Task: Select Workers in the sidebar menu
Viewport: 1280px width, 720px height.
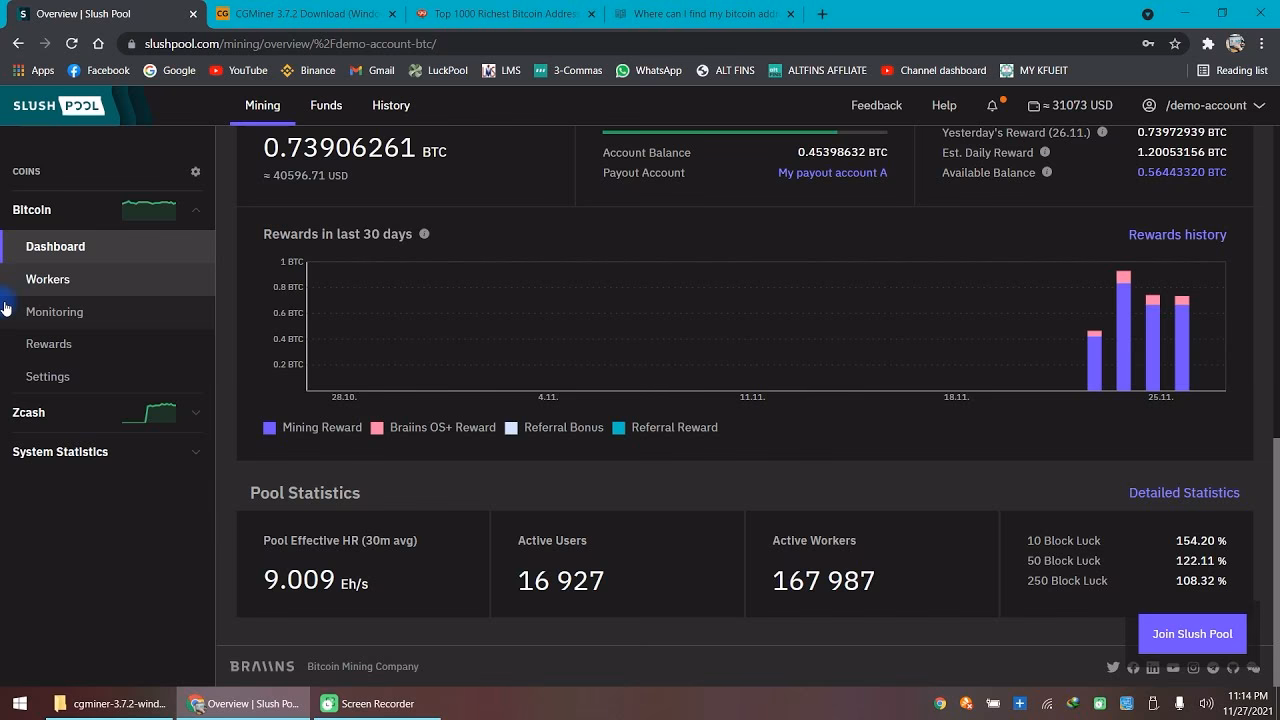Action: (48, 279)
